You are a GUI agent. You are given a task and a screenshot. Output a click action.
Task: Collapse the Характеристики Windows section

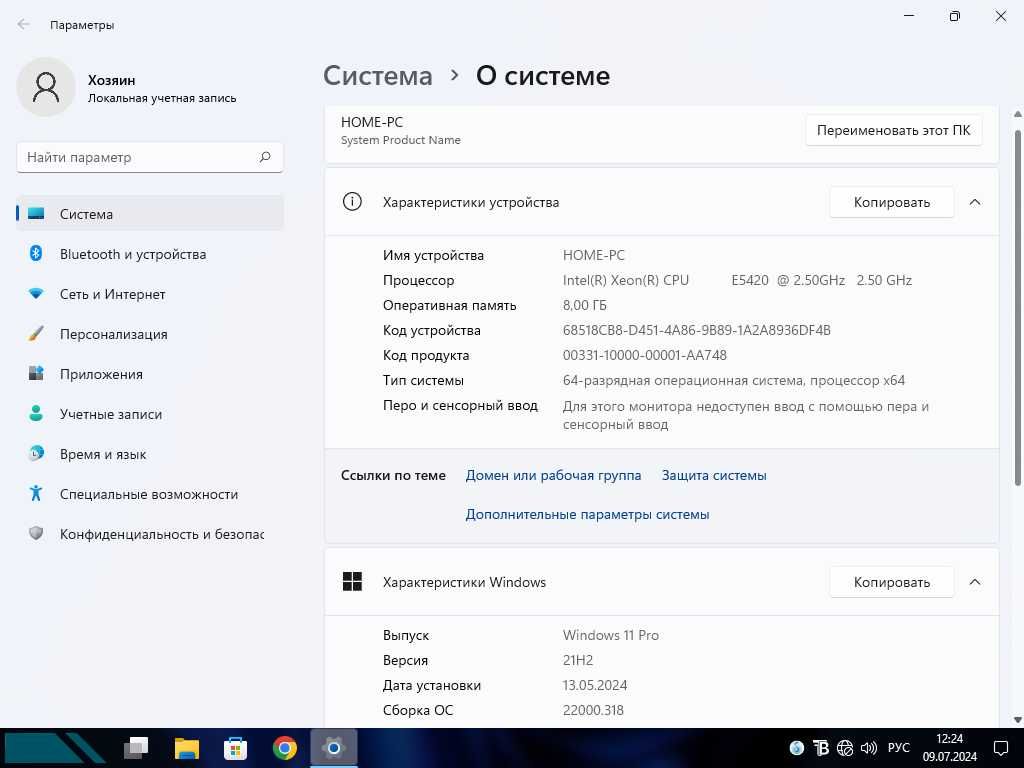click(975, 581)
